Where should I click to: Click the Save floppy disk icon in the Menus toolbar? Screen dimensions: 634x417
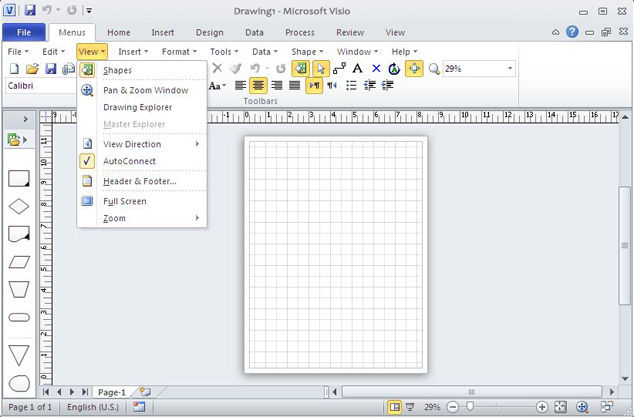click(51, 69)
